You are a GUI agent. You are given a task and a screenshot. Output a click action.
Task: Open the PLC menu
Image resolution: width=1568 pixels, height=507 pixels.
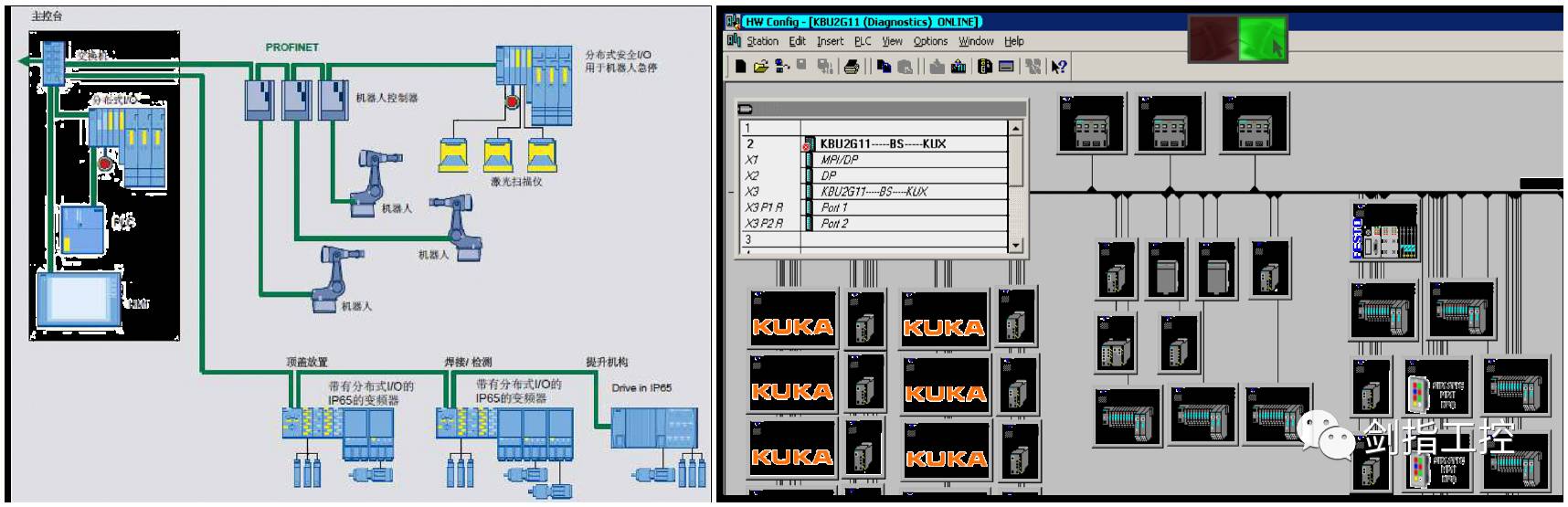point(863,41)
